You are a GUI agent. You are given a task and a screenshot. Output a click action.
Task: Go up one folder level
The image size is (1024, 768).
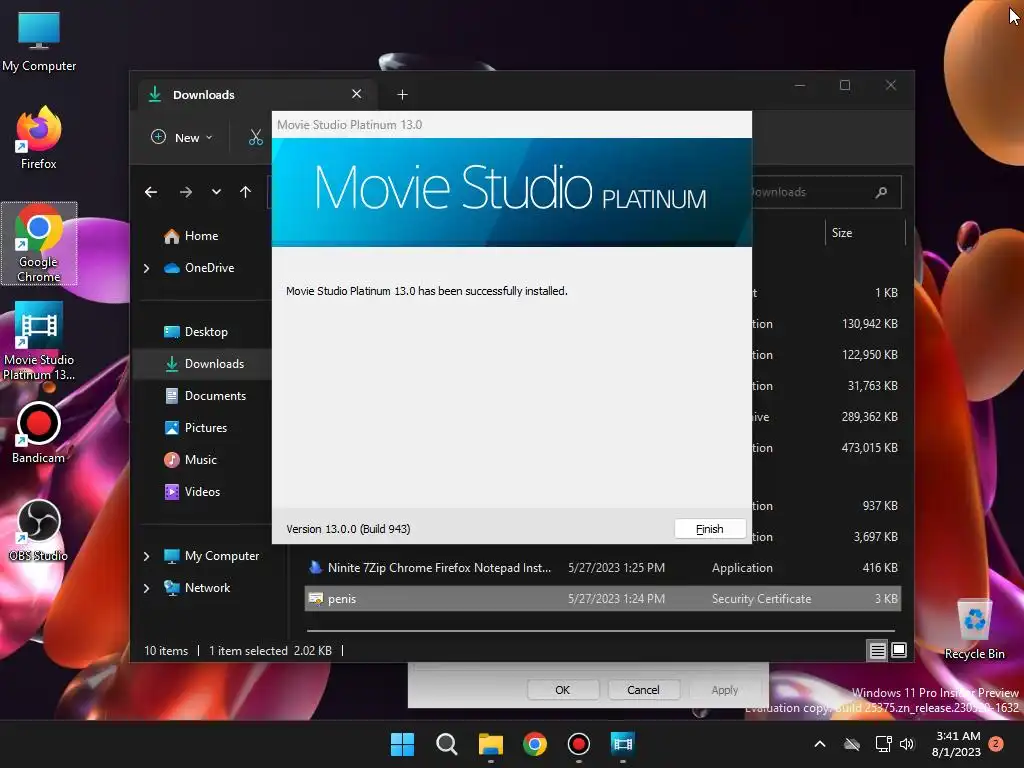click(x=246, y=192)
